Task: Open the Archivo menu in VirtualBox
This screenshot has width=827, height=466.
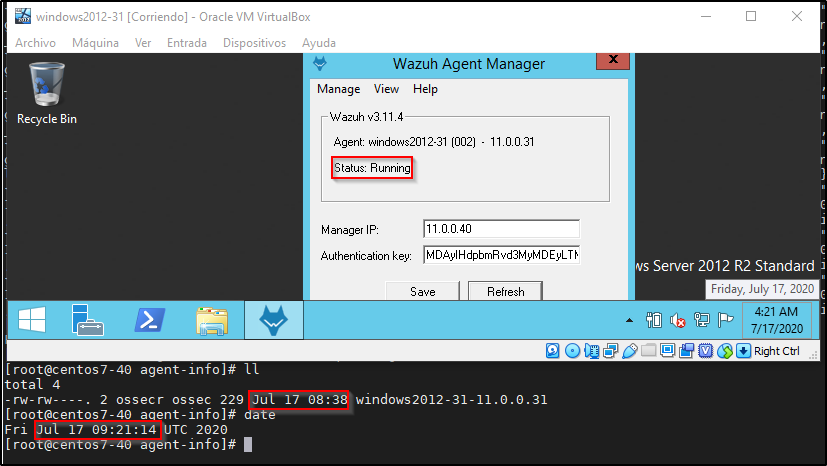Action: [x=35, y=43]
